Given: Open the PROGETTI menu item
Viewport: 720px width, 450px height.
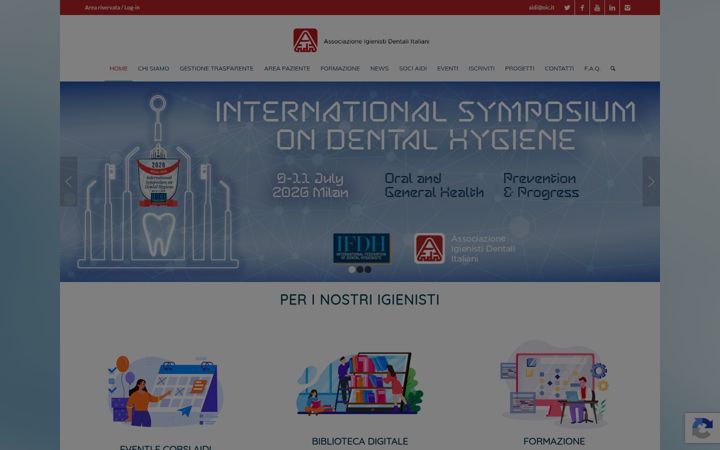Looking at the screenshot, I should (x=519, y=68).
